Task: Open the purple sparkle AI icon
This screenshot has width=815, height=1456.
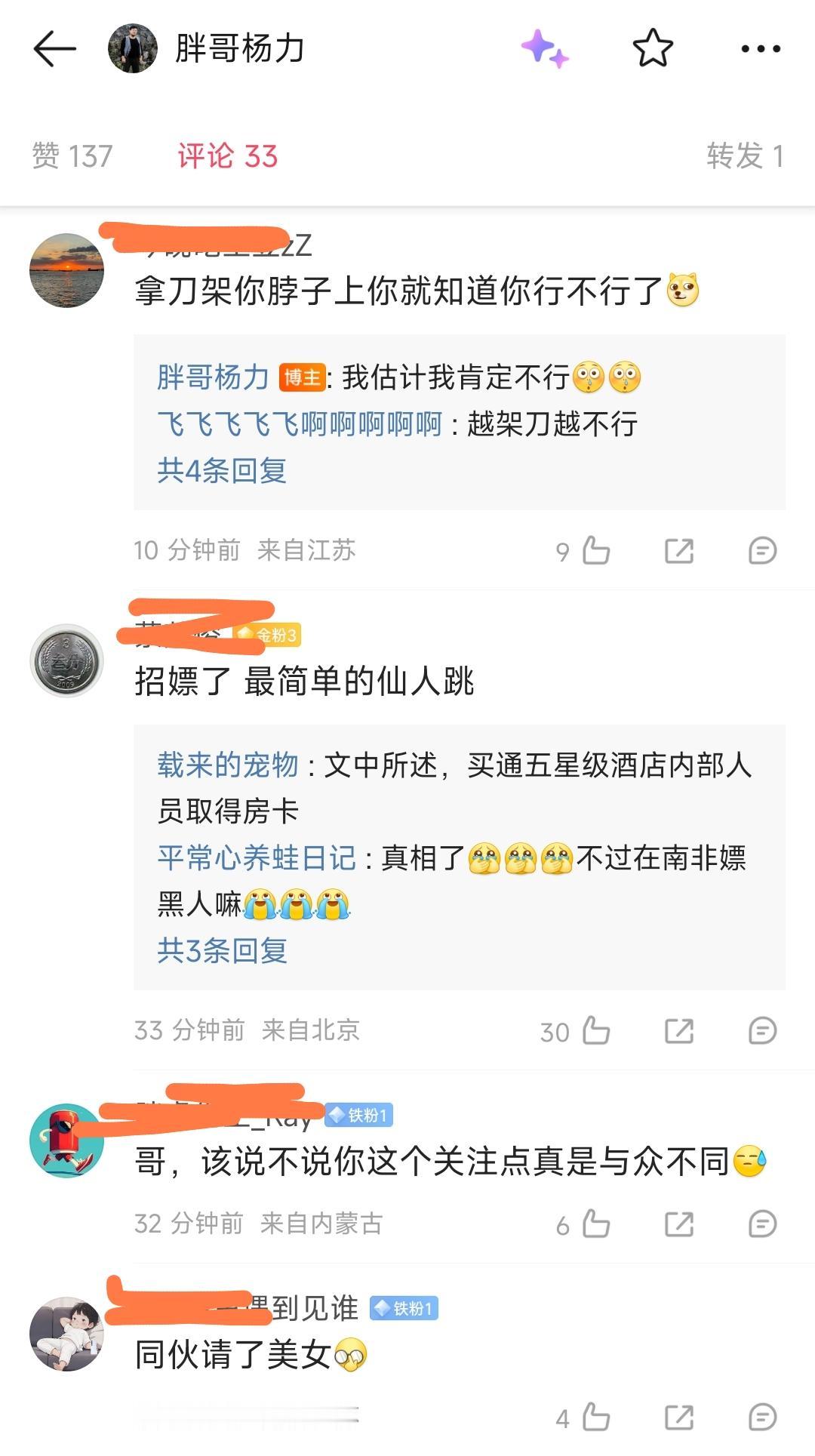Action: click(545, 49)
